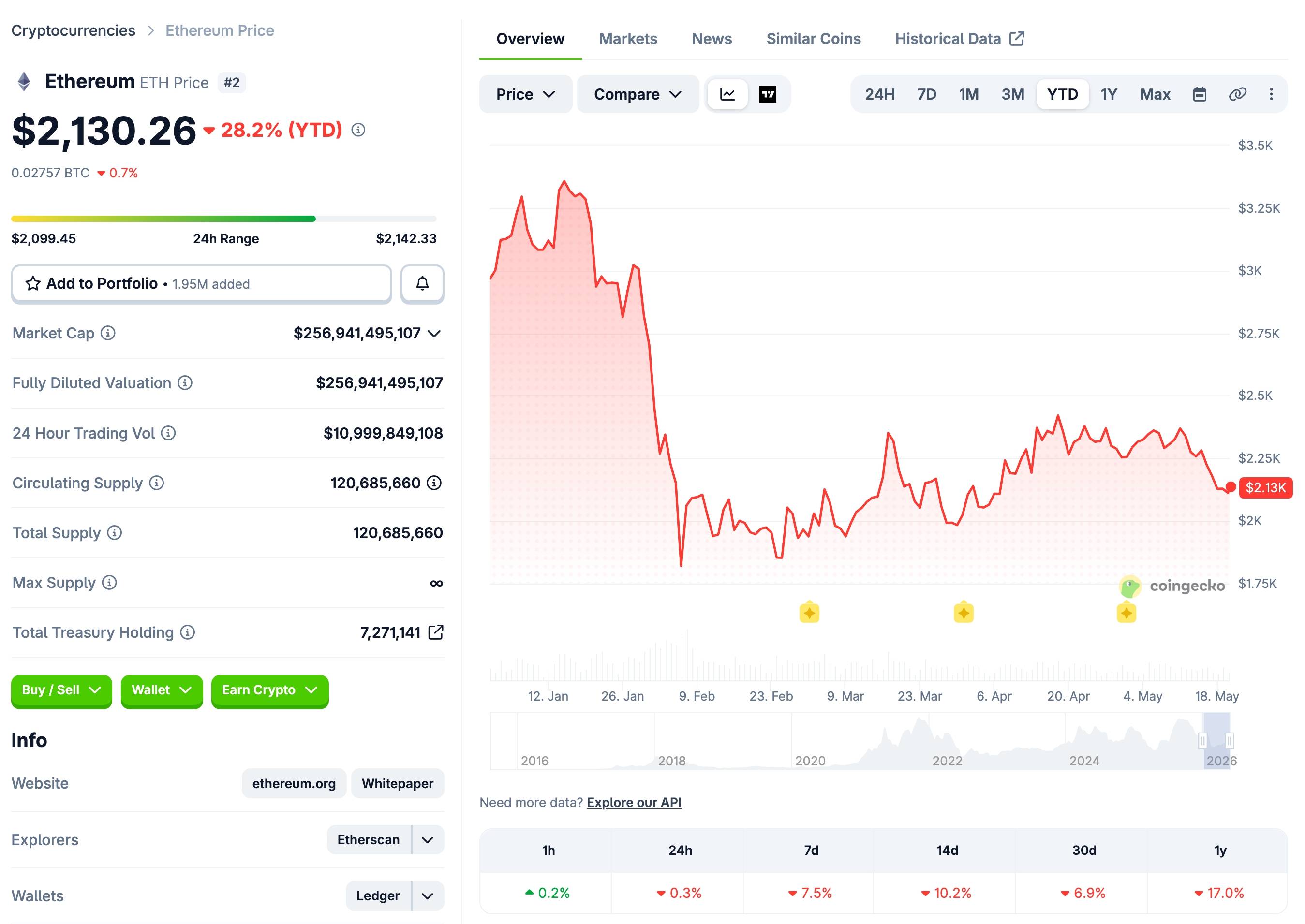Show 24 Hour Trading Vol info icon
Viewport: 1305px width, 924px height.
[x=168, y=433]
